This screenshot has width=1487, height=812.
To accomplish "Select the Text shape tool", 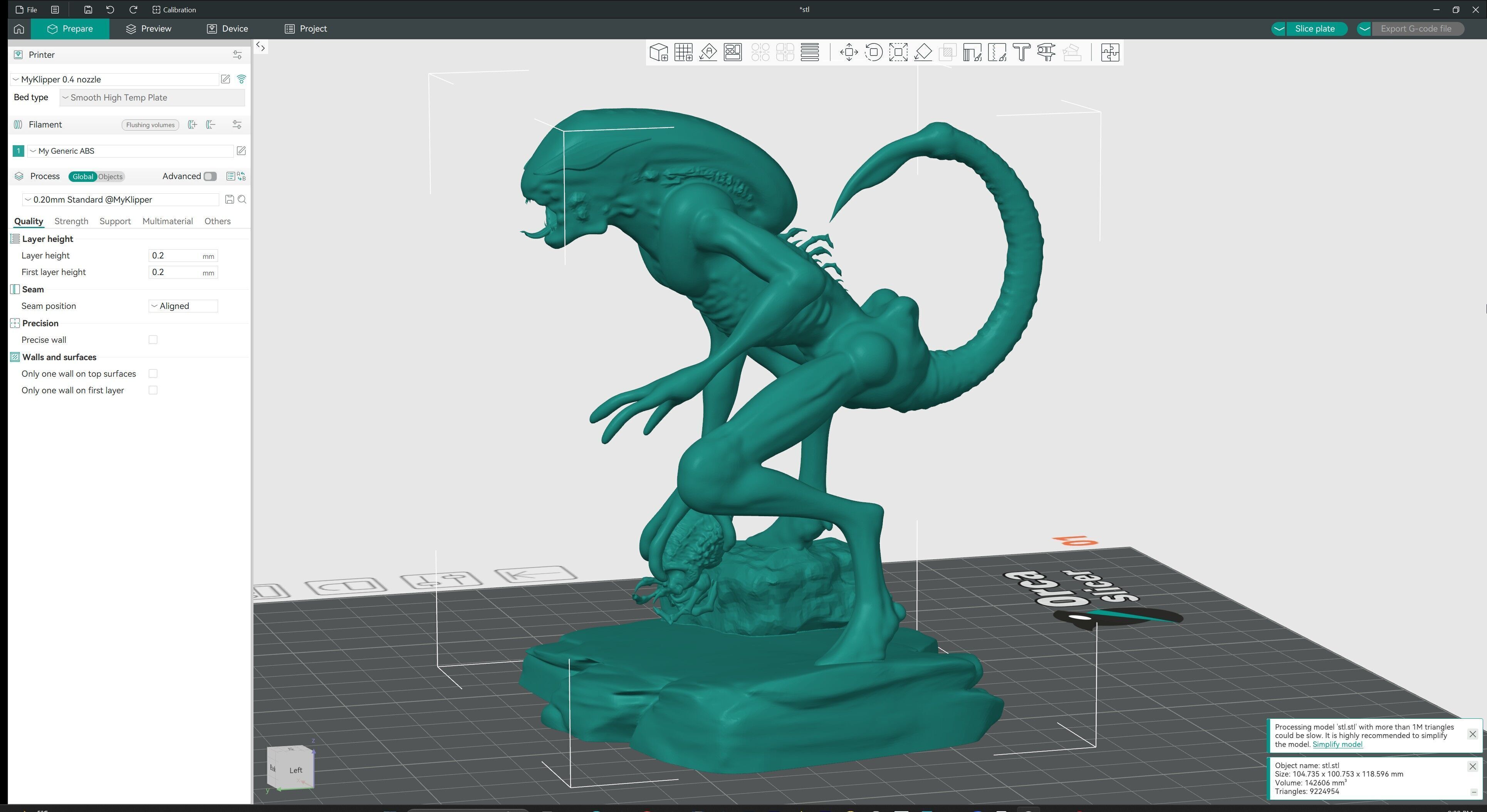I will point(1022,52).
